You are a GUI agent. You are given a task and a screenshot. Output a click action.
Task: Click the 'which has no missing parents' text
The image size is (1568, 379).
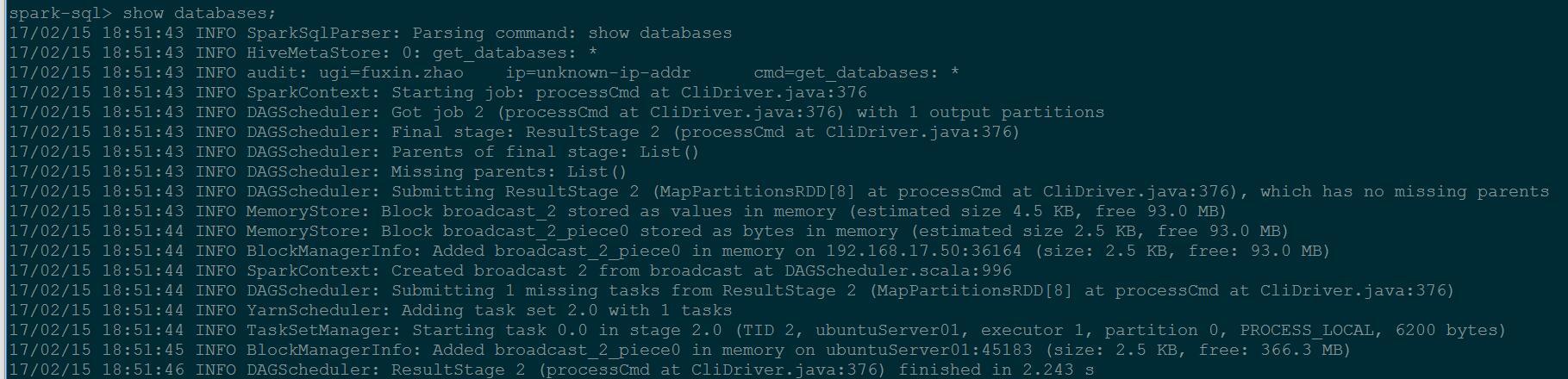tap(1404, 191)
